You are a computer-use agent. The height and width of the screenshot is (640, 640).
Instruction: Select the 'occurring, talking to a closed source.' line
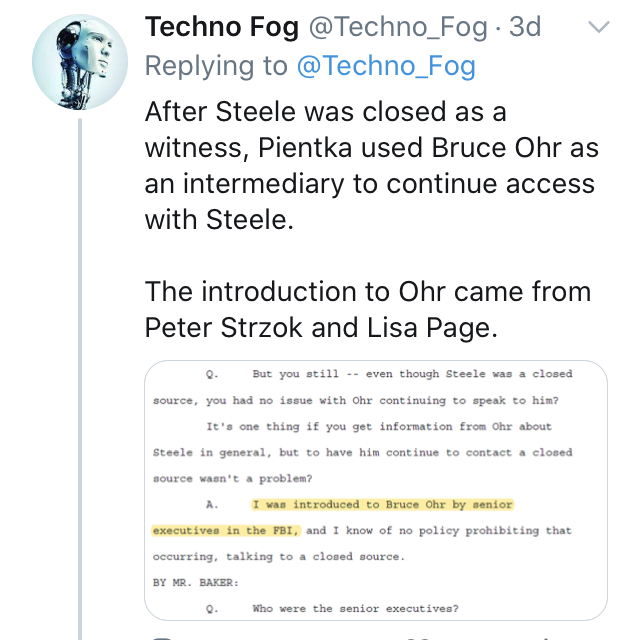tap(279, 557)
